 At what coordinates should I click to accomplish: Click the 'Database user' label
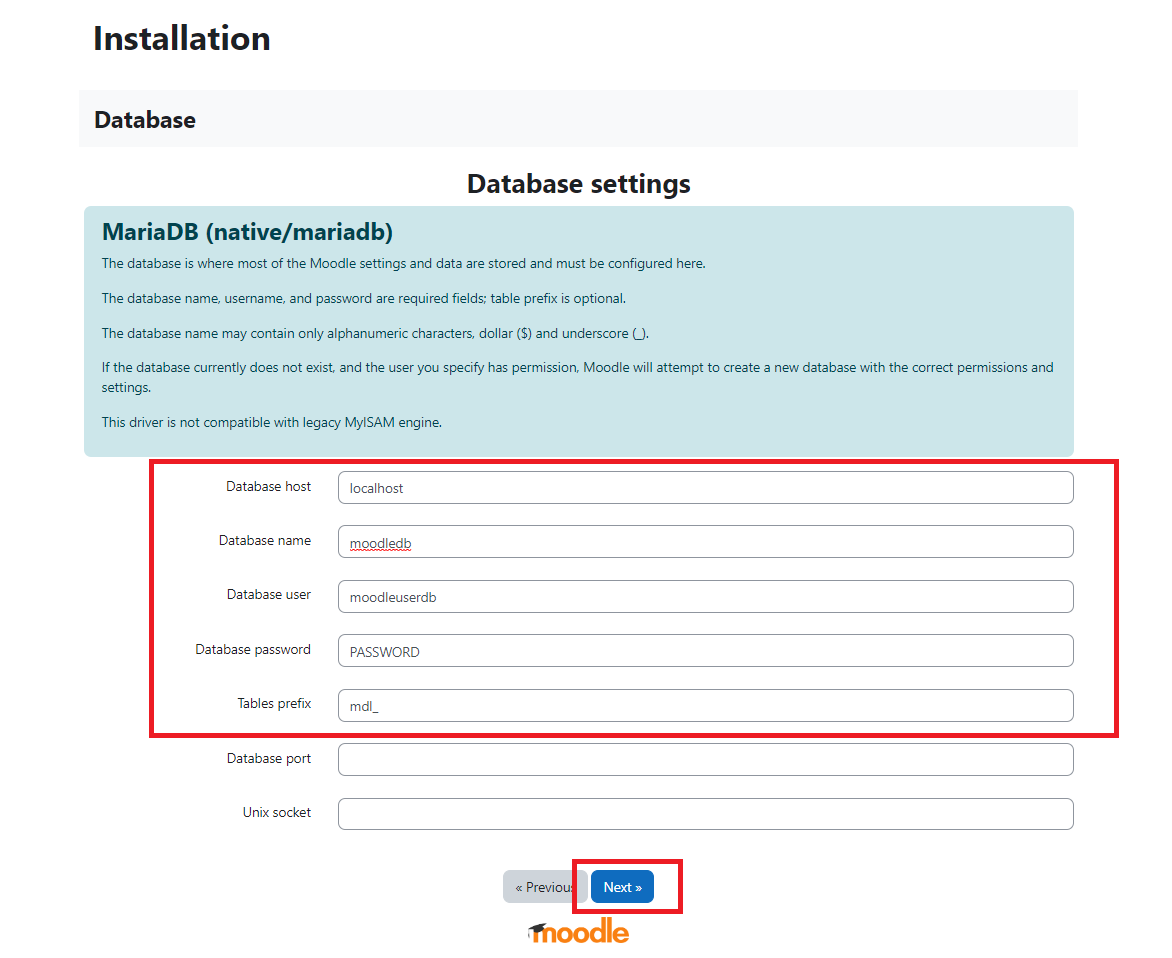[x=268, y=595]
